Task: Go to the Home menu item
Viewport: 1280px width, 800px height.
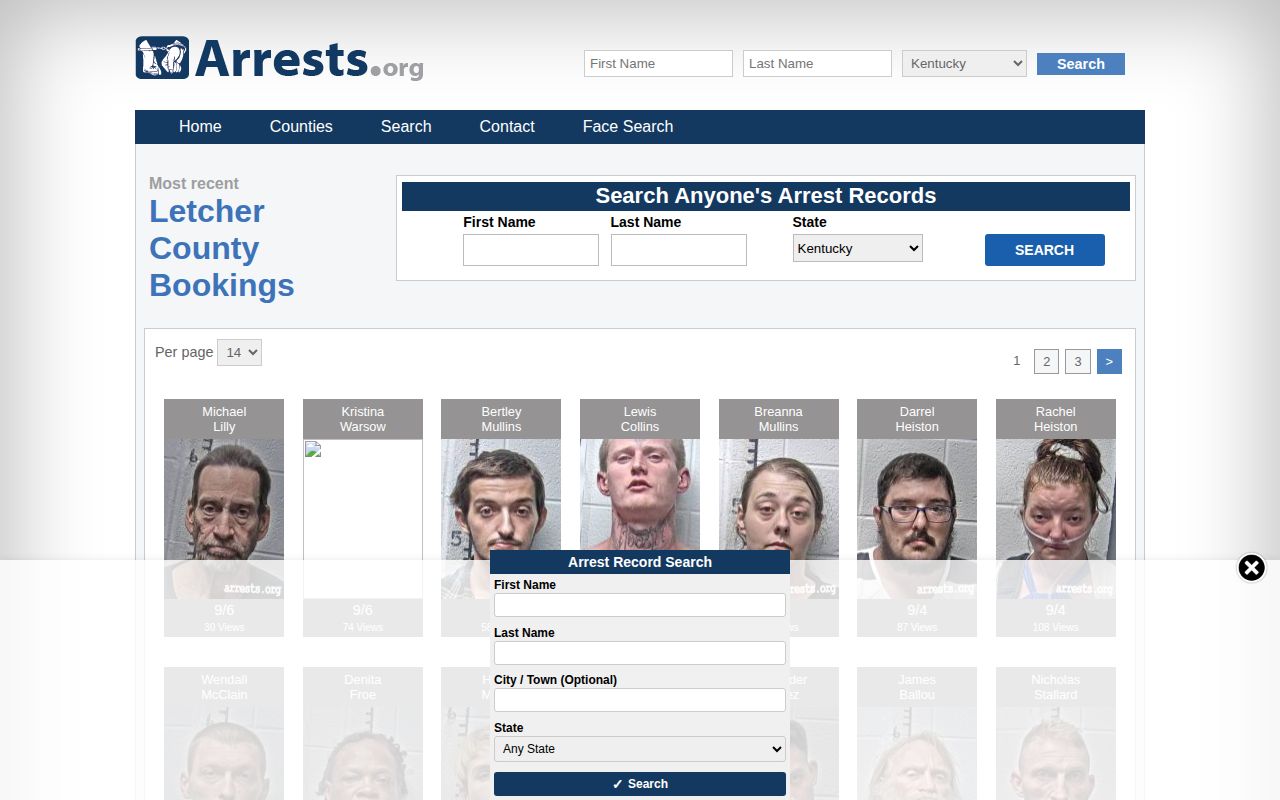Action: coord(200,127)
